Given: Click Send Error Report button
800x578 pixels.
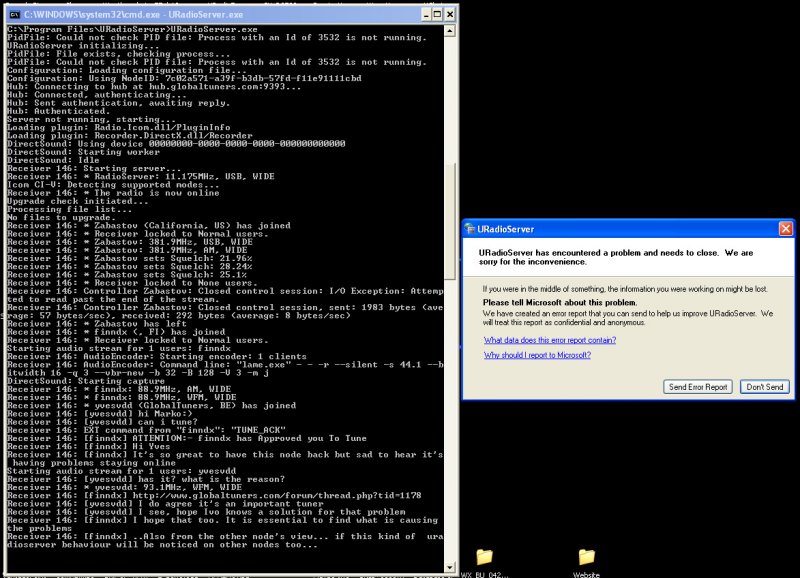Looking at the screenshot, I should click(x=698, y=387).
